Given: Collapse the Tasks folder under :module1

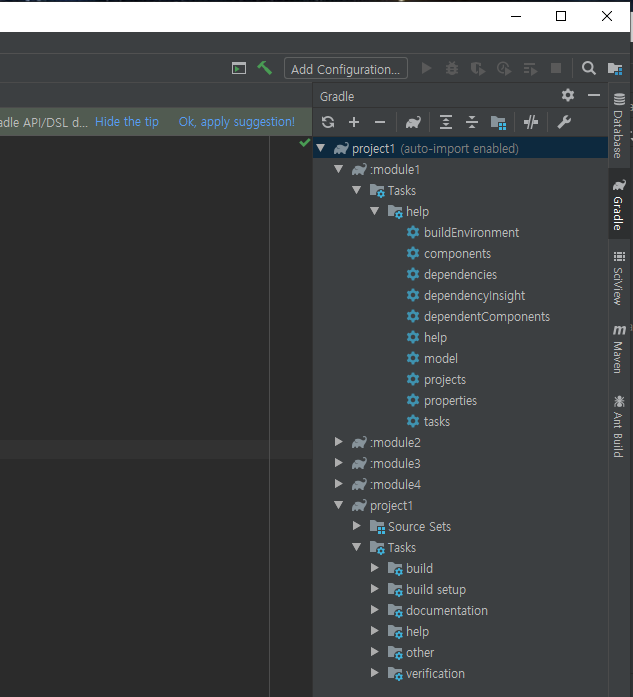Looking at the screenshot, I should pos(357,190).
